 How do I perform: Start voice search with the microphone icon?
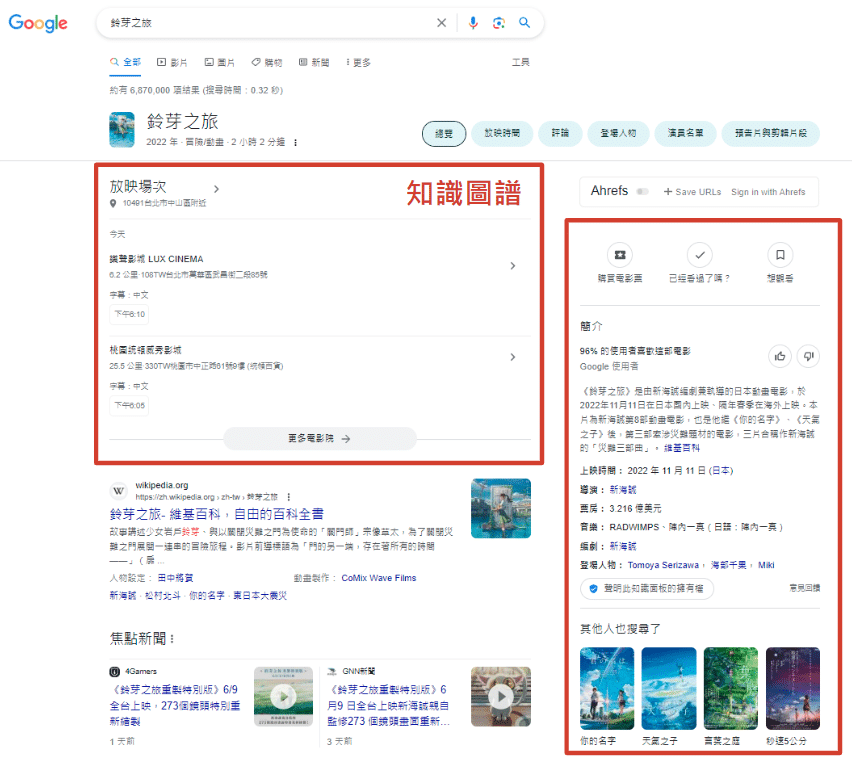point(473,23)
